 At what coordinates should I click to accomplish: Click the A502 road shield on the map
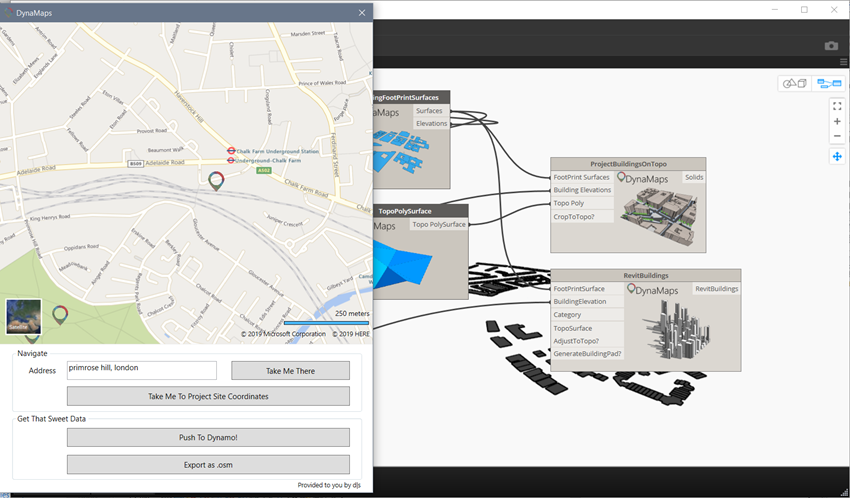(263, 170)
